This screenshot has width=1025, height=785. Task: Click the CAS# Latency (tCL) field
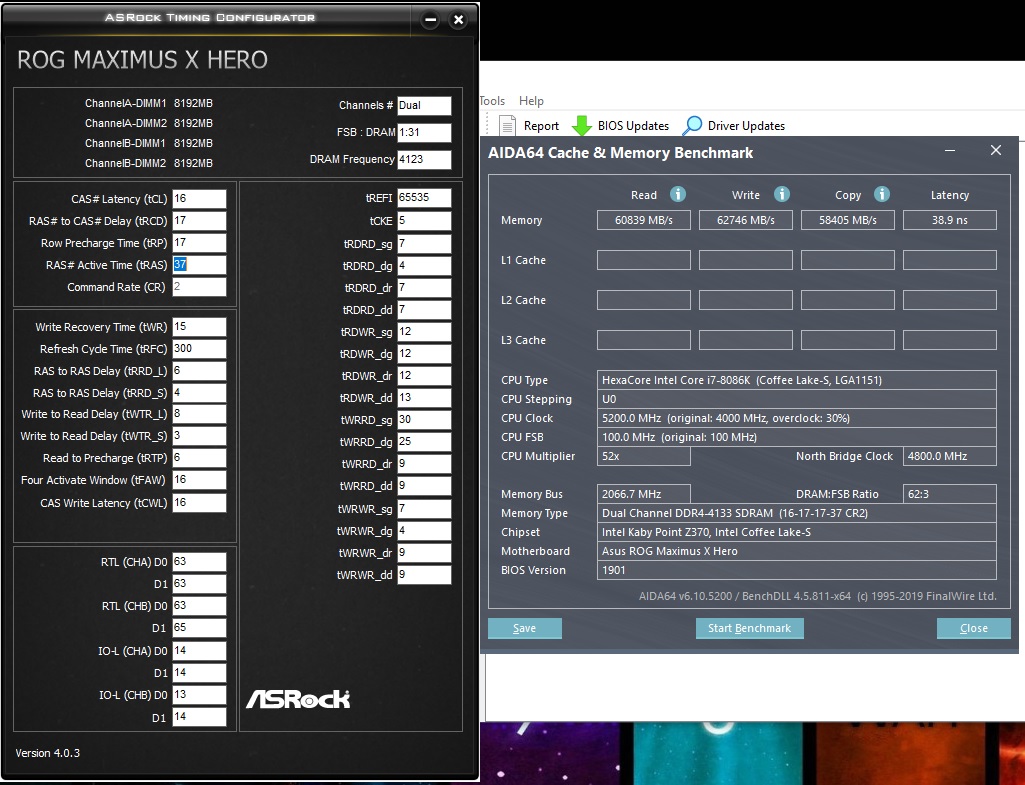199,199
